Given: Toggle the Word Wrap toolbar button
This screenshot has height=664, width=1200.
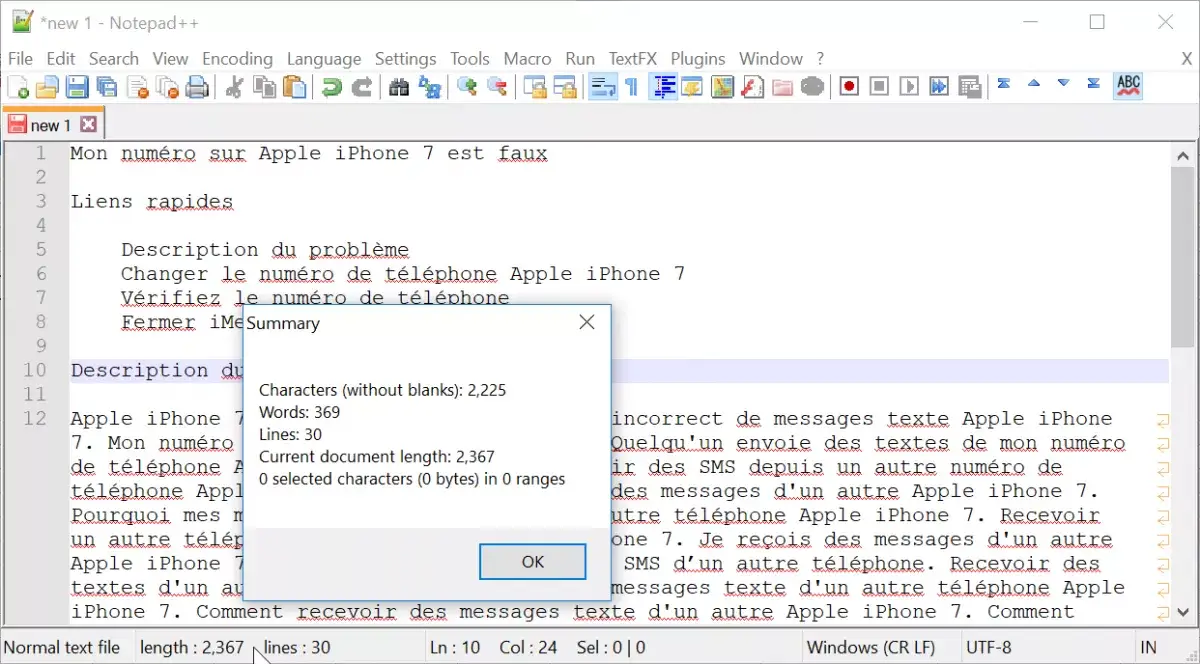Looking at the screenshot, I should coord(602,87).
